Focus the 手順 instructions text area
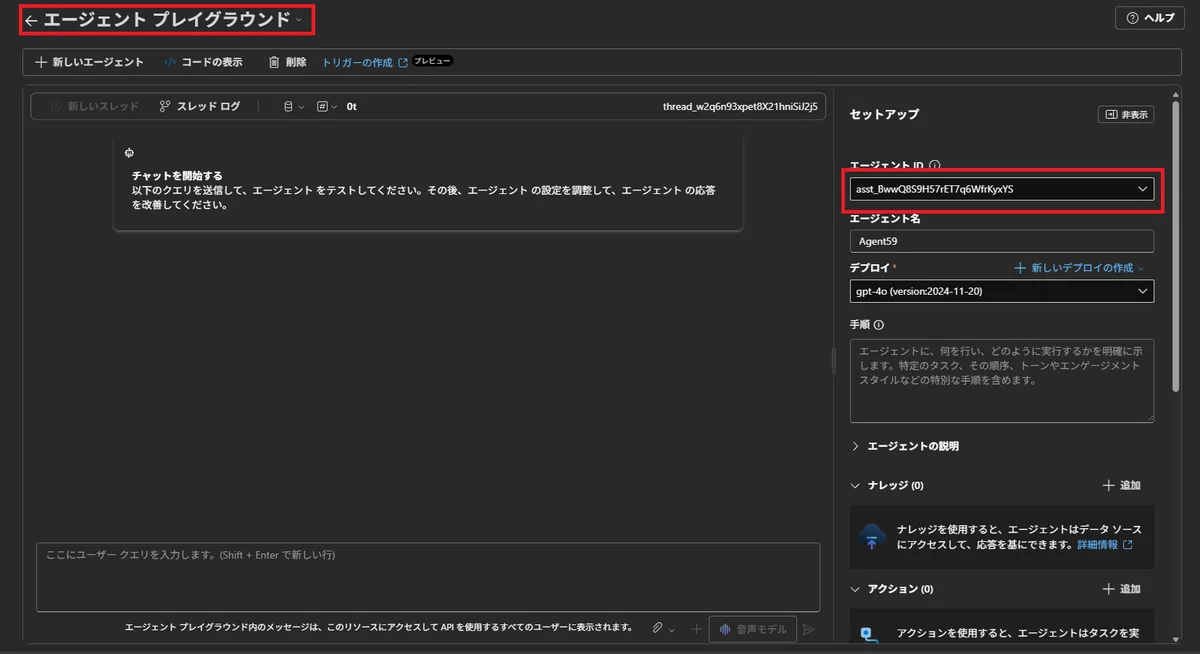 pyautogui.click(x=1002, y=381)
